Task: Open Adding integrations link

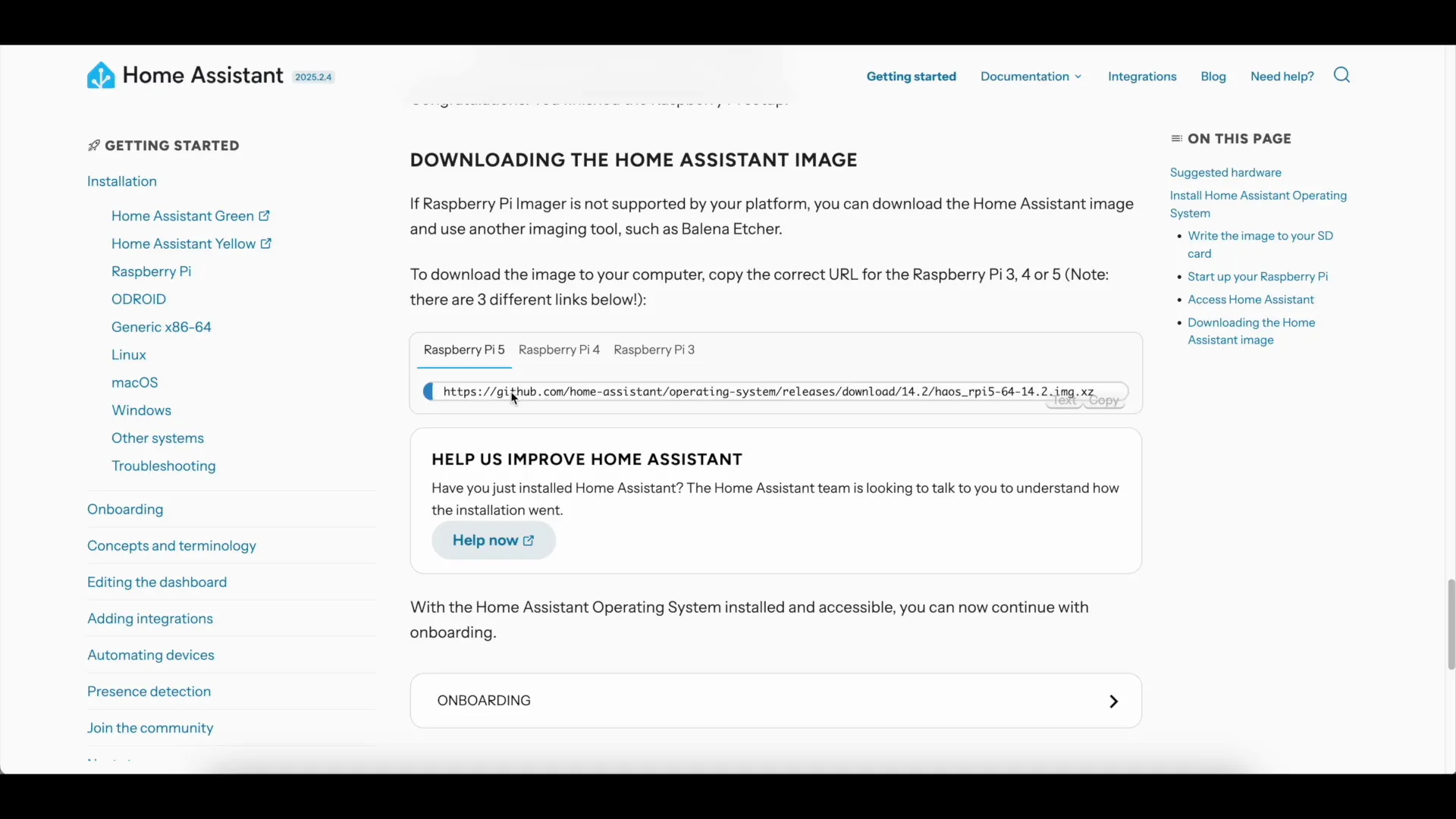Action: 150,619
